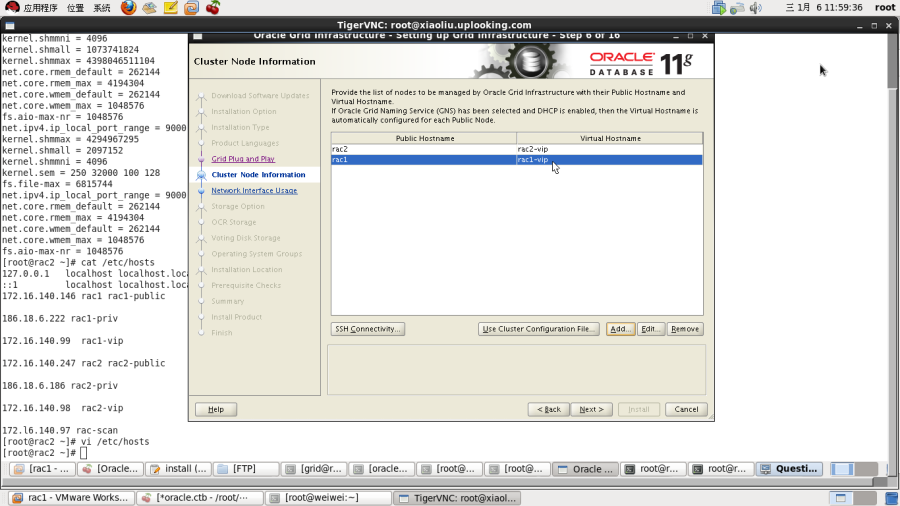The height and width of the screenshot is (506, 900).
Task: Select the rac1-vip virtual hostname cell
Action: click(x=609, y=159)
